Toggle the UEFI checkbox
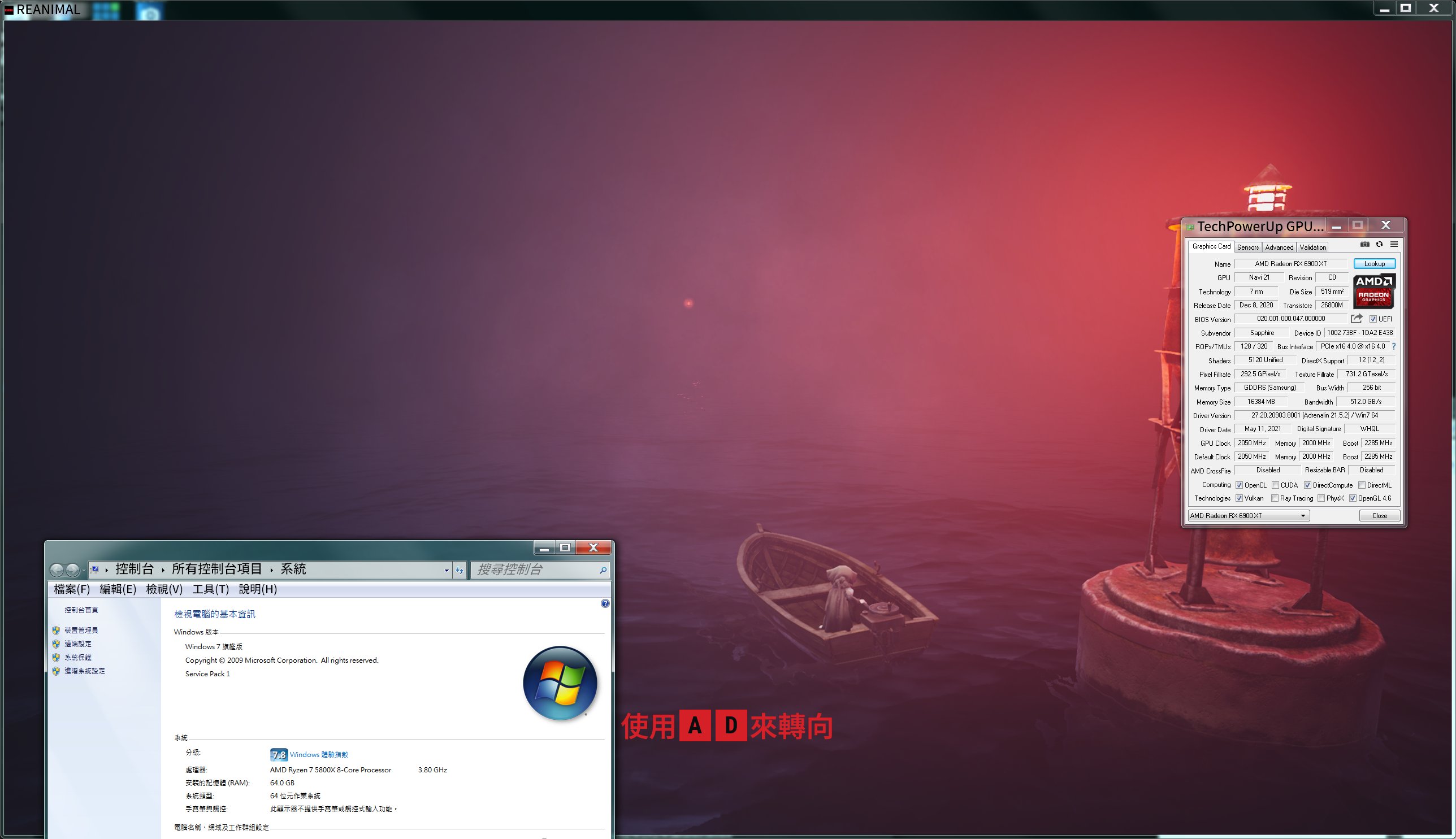 pos(1373,319)
